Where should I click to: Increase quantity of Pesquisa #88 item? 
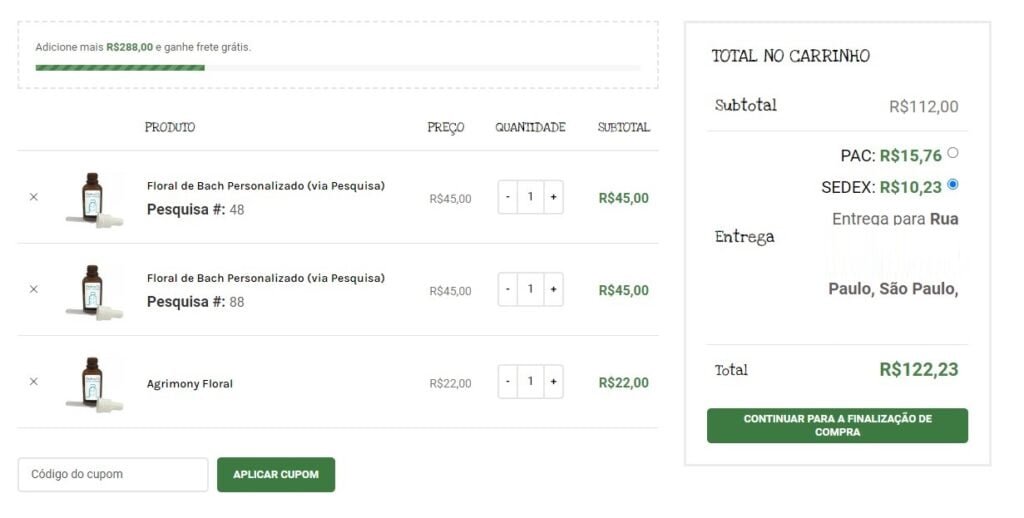click(x=553, y=289)
